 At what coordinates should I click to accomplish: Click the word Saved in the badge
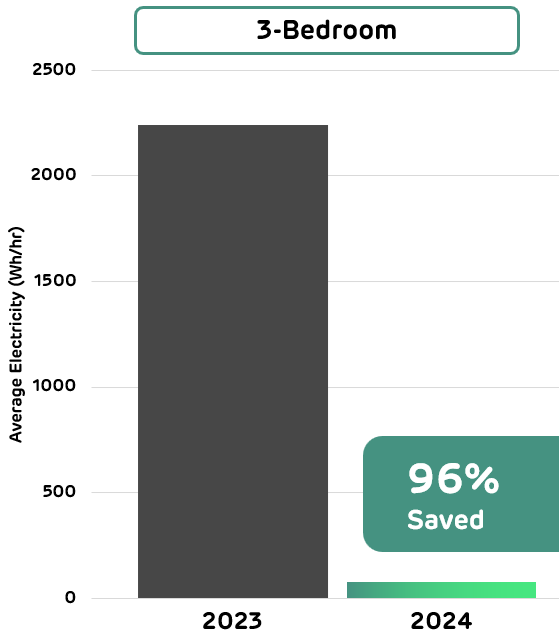click(x=446, y=520)
